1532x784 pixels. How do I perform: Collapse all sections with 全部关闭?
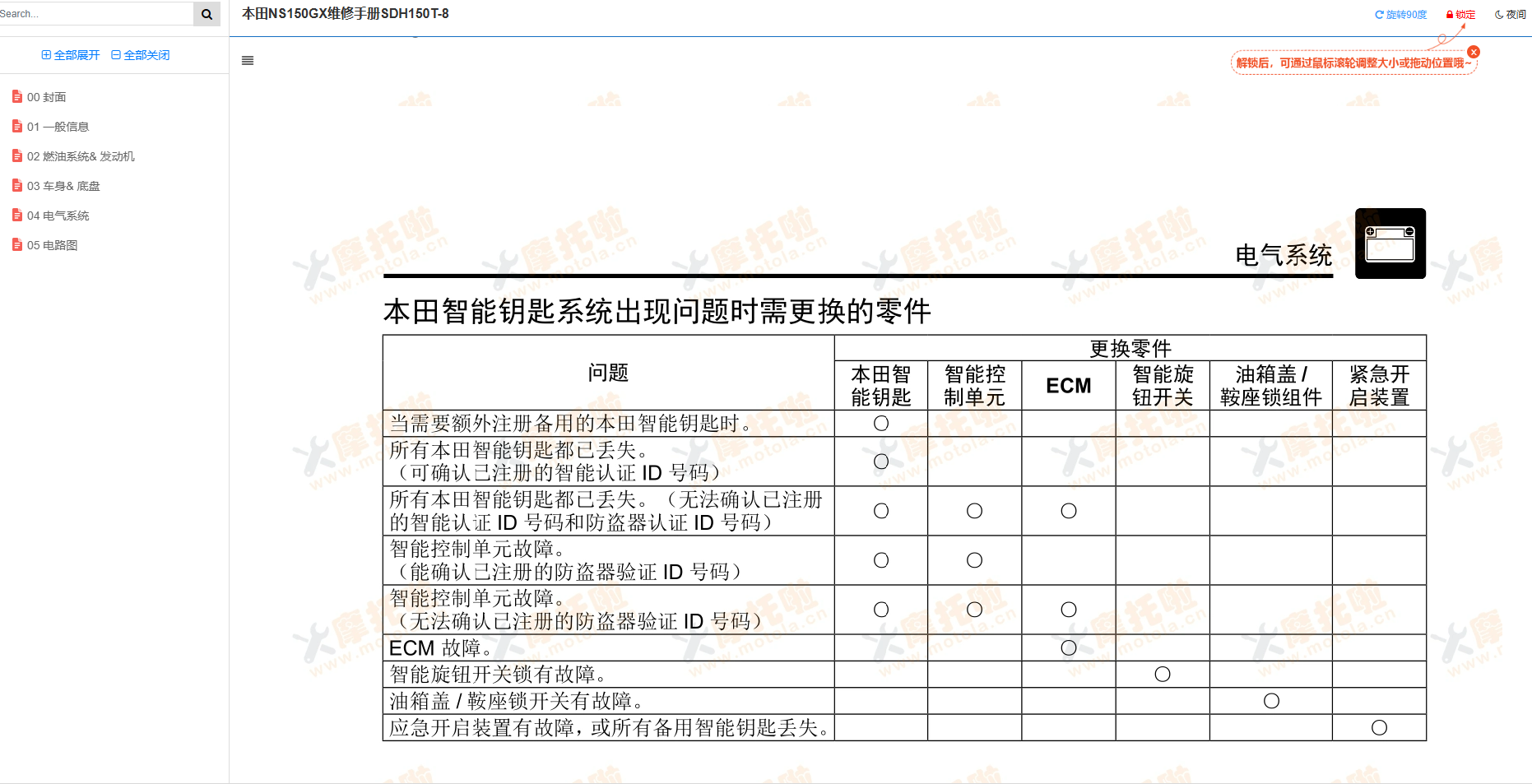pyautogui.click(x=141, y=55)
